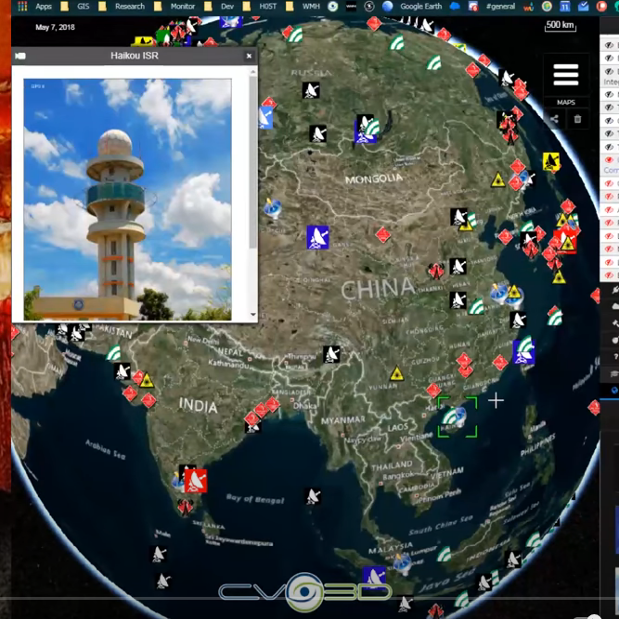Click the camera icon in Haikou ISR title bar
Screen dimensions: 619x619
point(20,56)
